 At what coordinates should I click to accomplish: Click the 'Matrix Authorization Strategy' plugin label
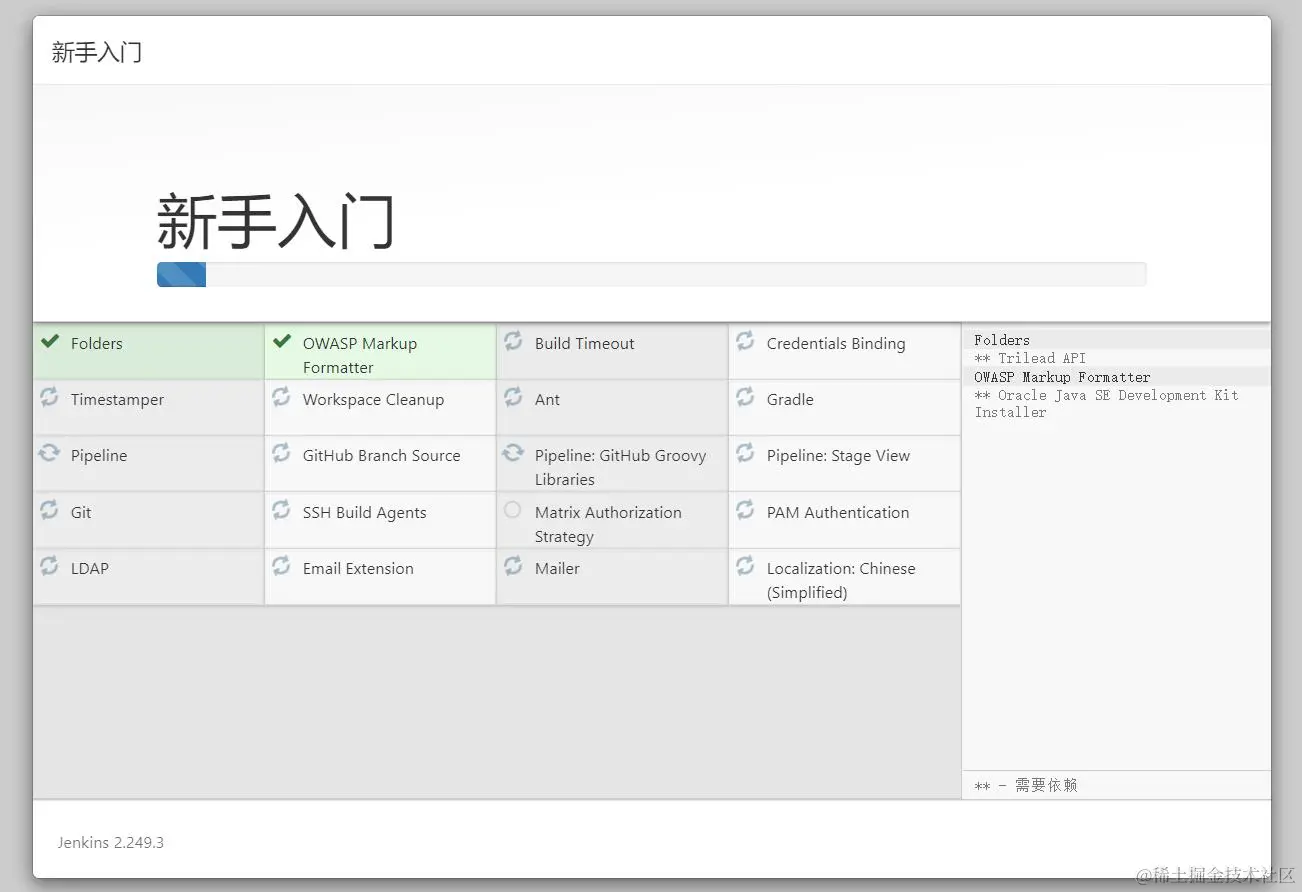[x=608, y=524]
